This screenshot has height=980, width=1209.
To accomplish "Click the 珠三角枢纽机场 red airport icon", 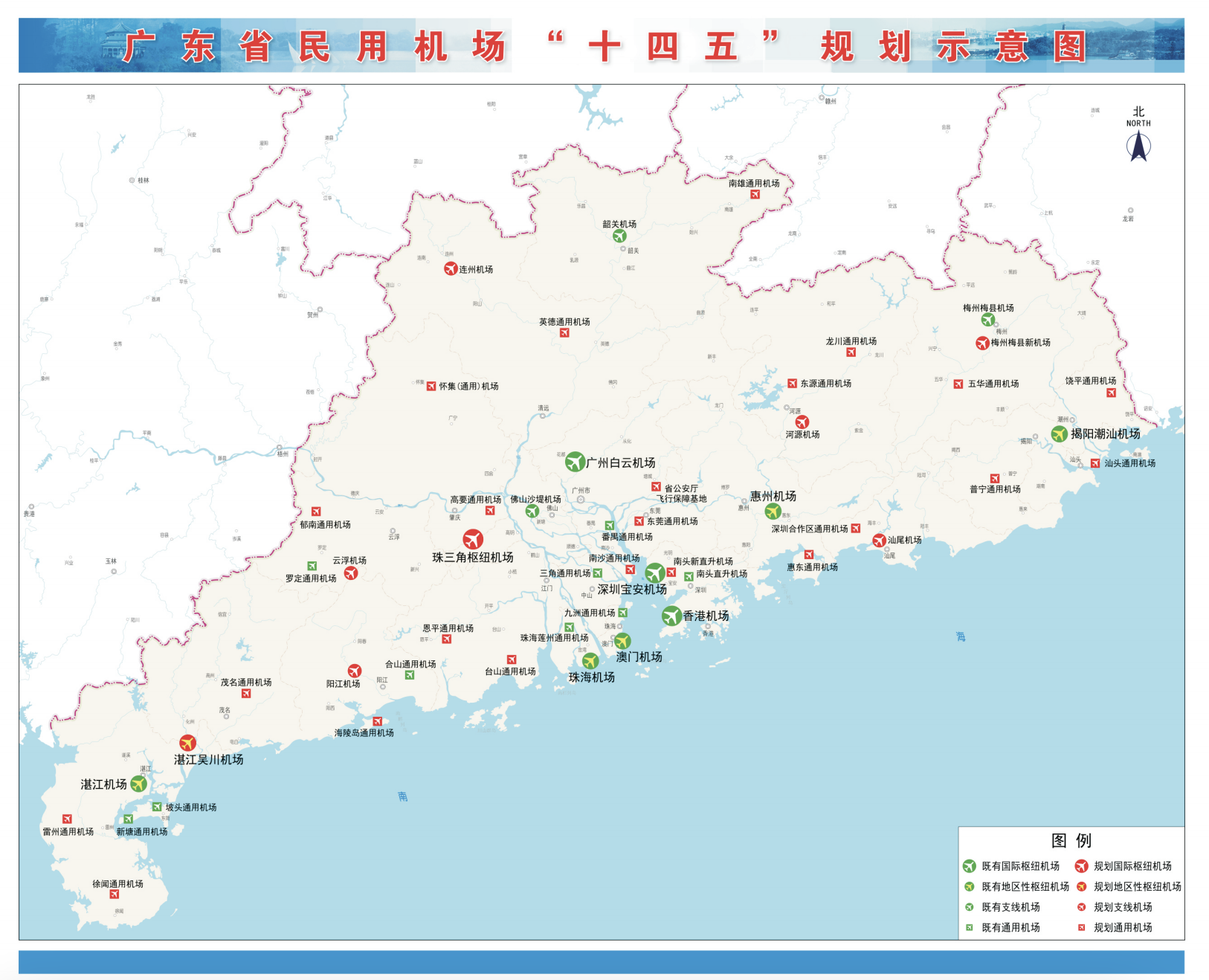I will tap(473, 539).
